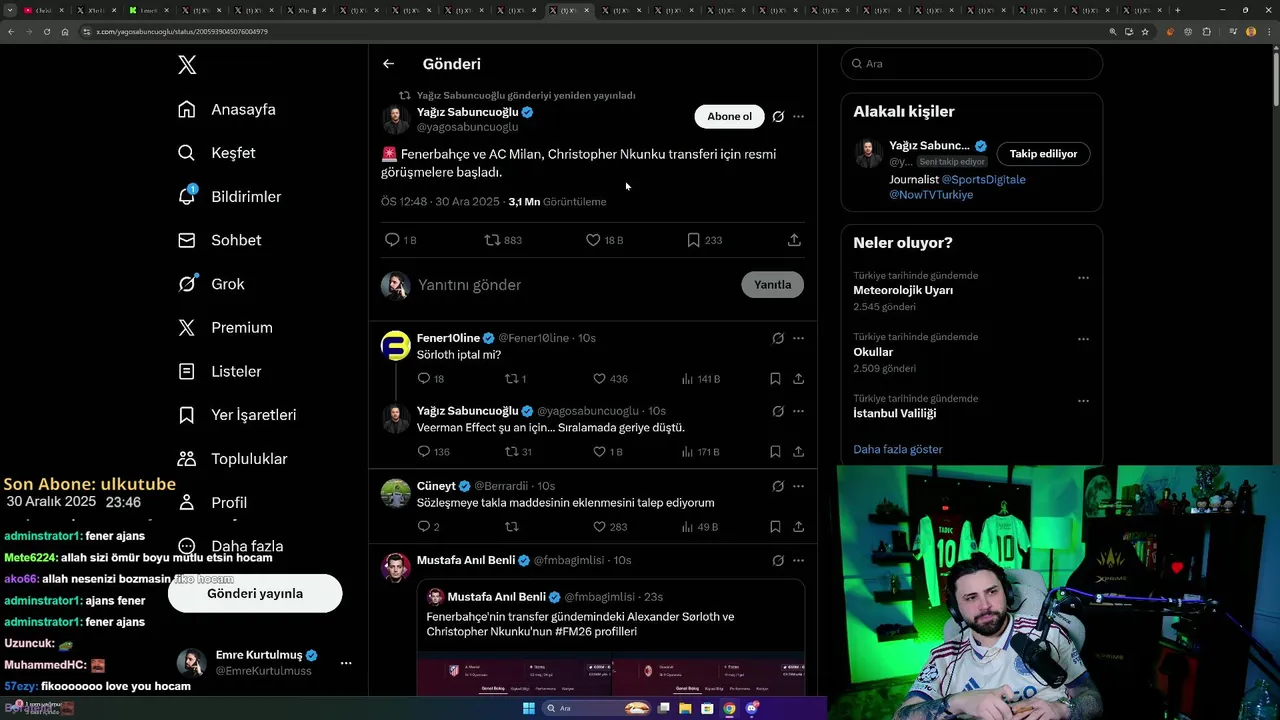Repost Fener10line's post with 1 repost
1280x720 pixels.
(511, 379)
